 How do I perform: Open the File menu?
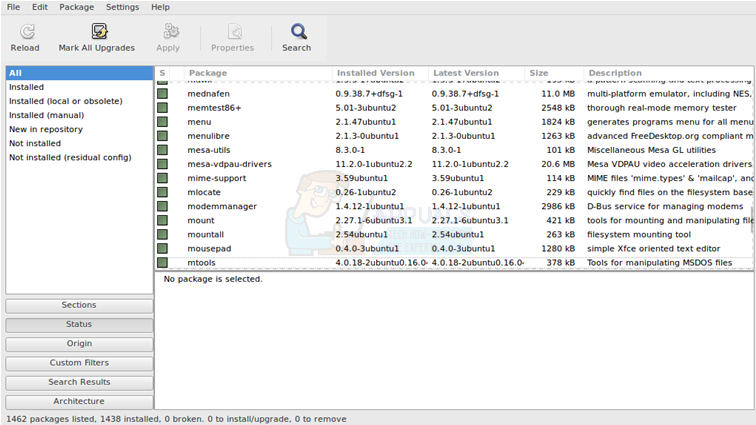(x=14, y=7)
